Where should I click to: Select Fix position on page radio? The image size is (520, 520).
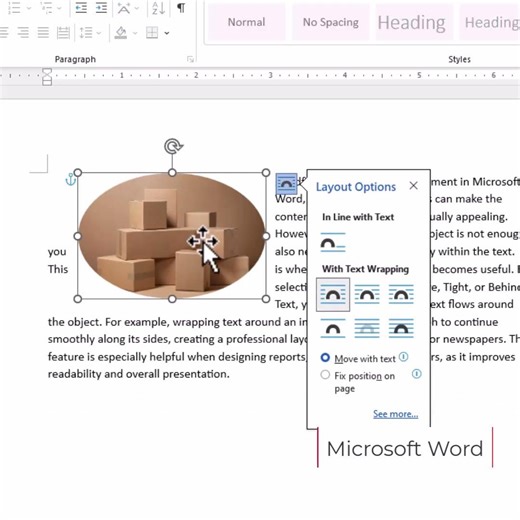(x=325, y=375)
